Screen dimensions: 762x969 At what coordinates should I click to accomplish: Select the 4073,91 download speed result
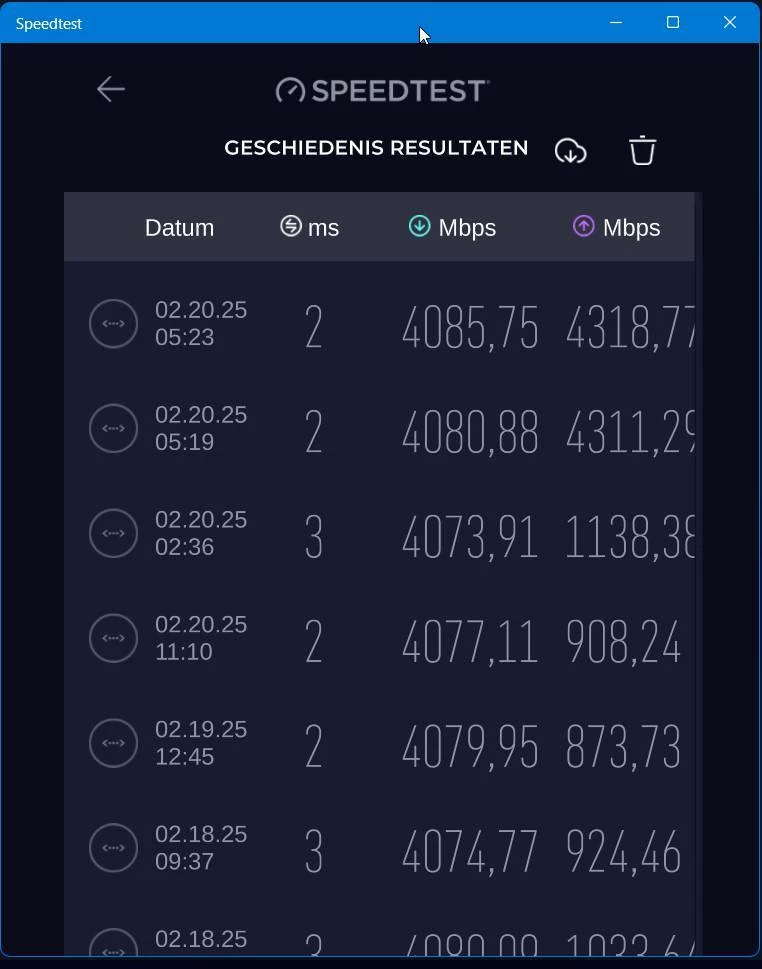tap(469, 537)
